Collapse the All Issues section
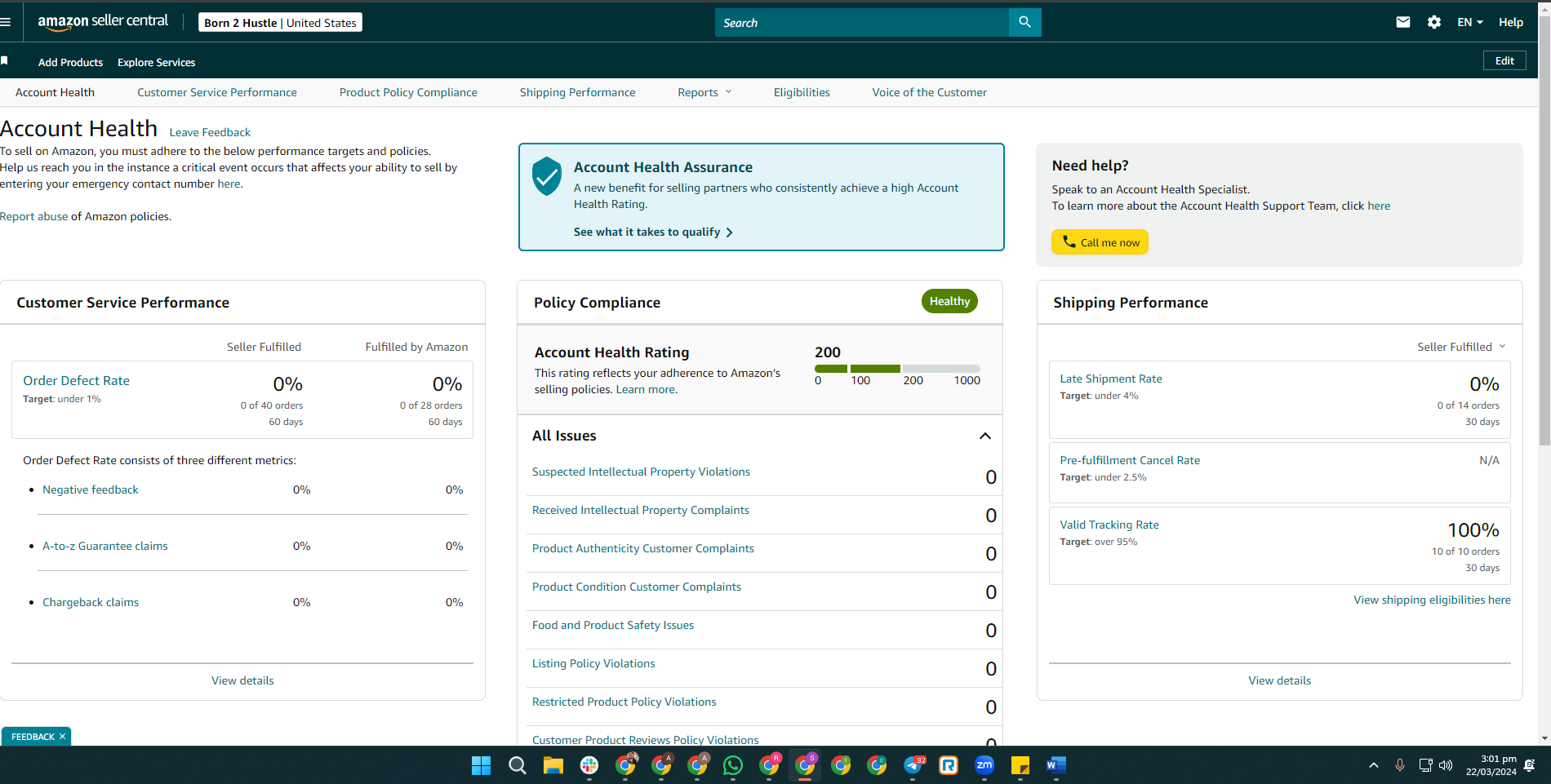The height and width of the screenshot is (784, 1551). coord(985,436)
